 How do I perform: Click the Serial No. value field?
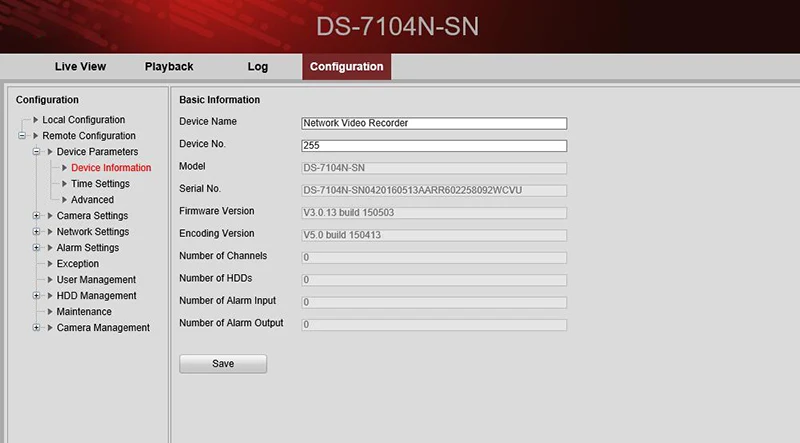(434, 190)
